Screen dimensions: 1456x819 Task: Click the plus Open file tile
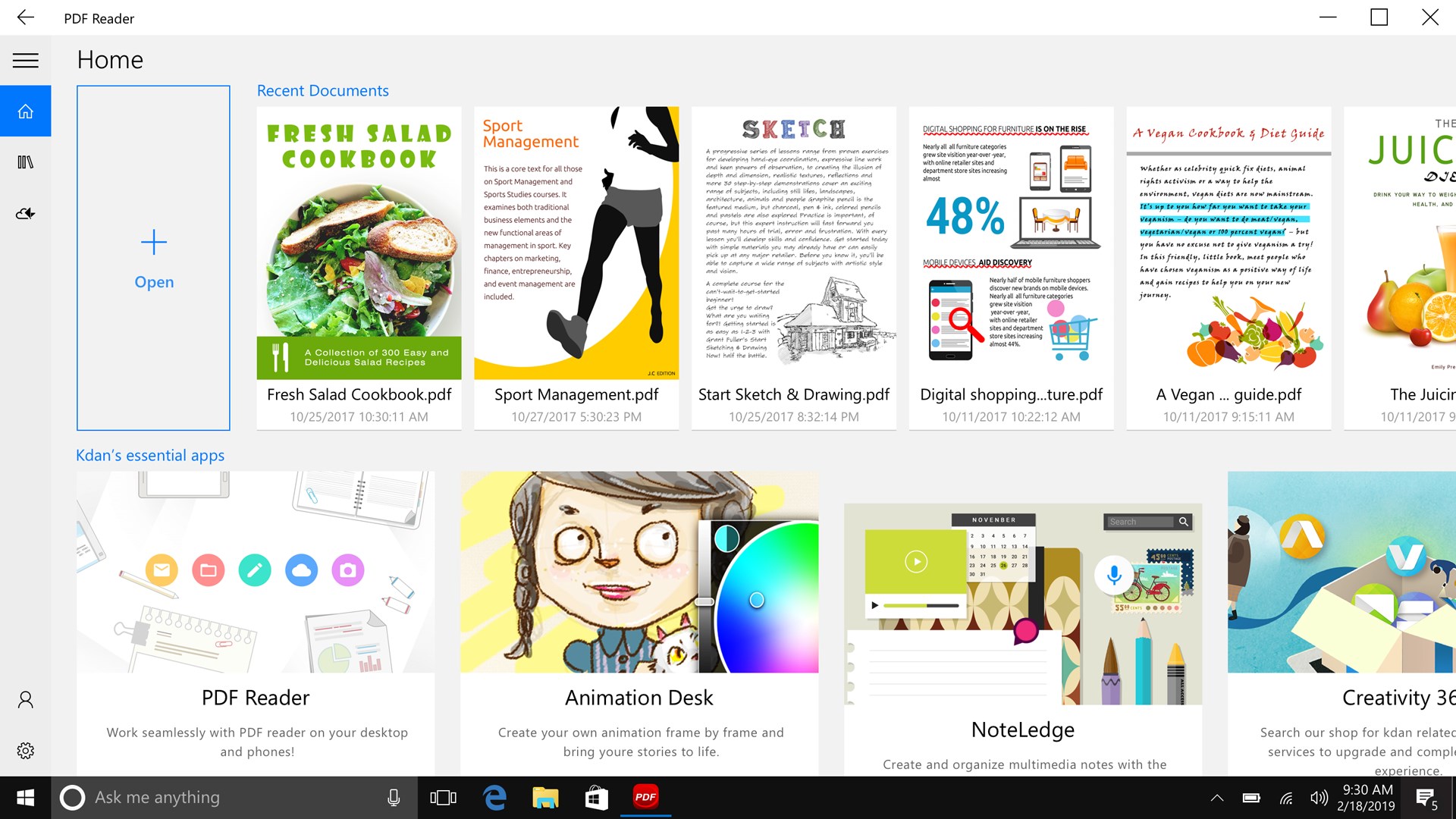(153, 258)
